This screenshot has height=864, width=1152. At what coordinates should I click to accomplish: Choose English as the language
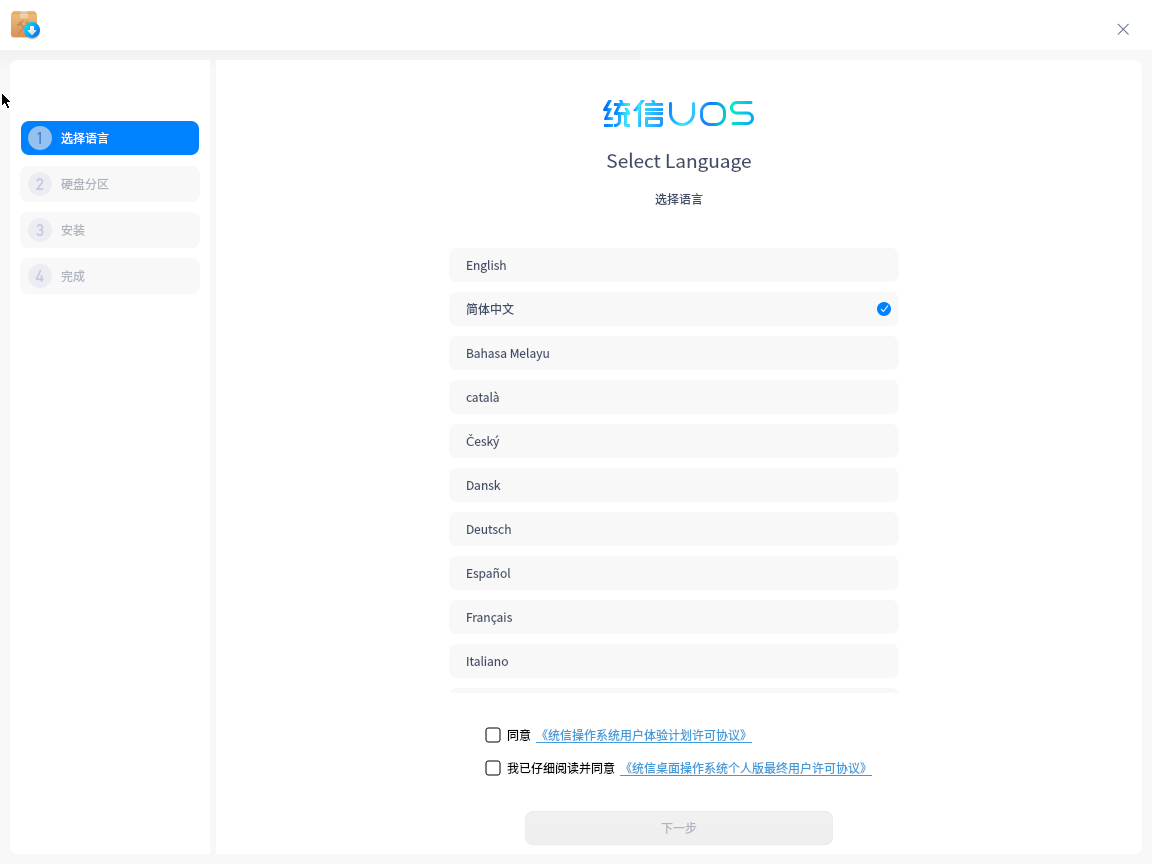pos(674,265)
